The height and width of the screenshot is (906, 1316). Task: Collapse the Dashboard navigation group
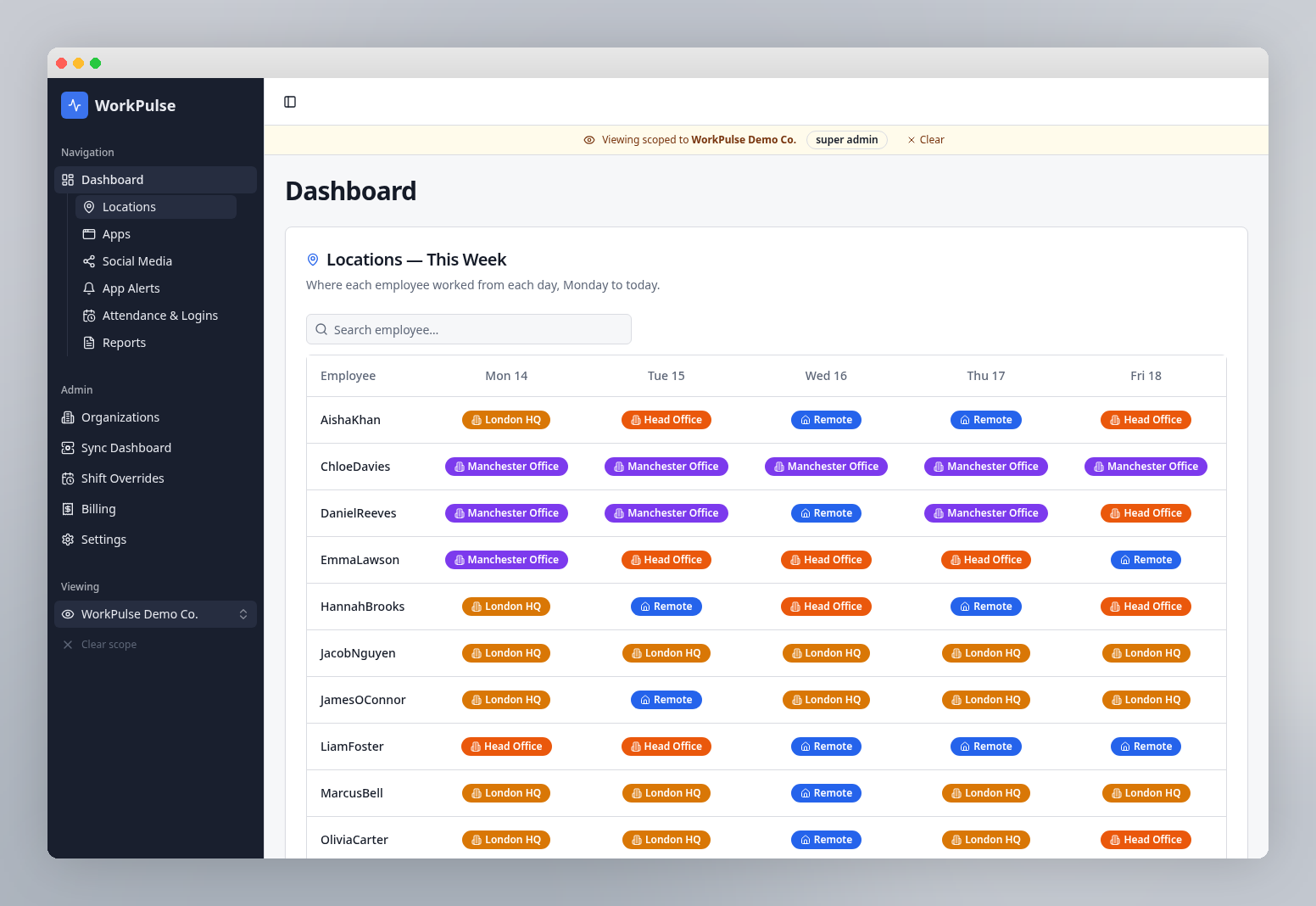155,180
